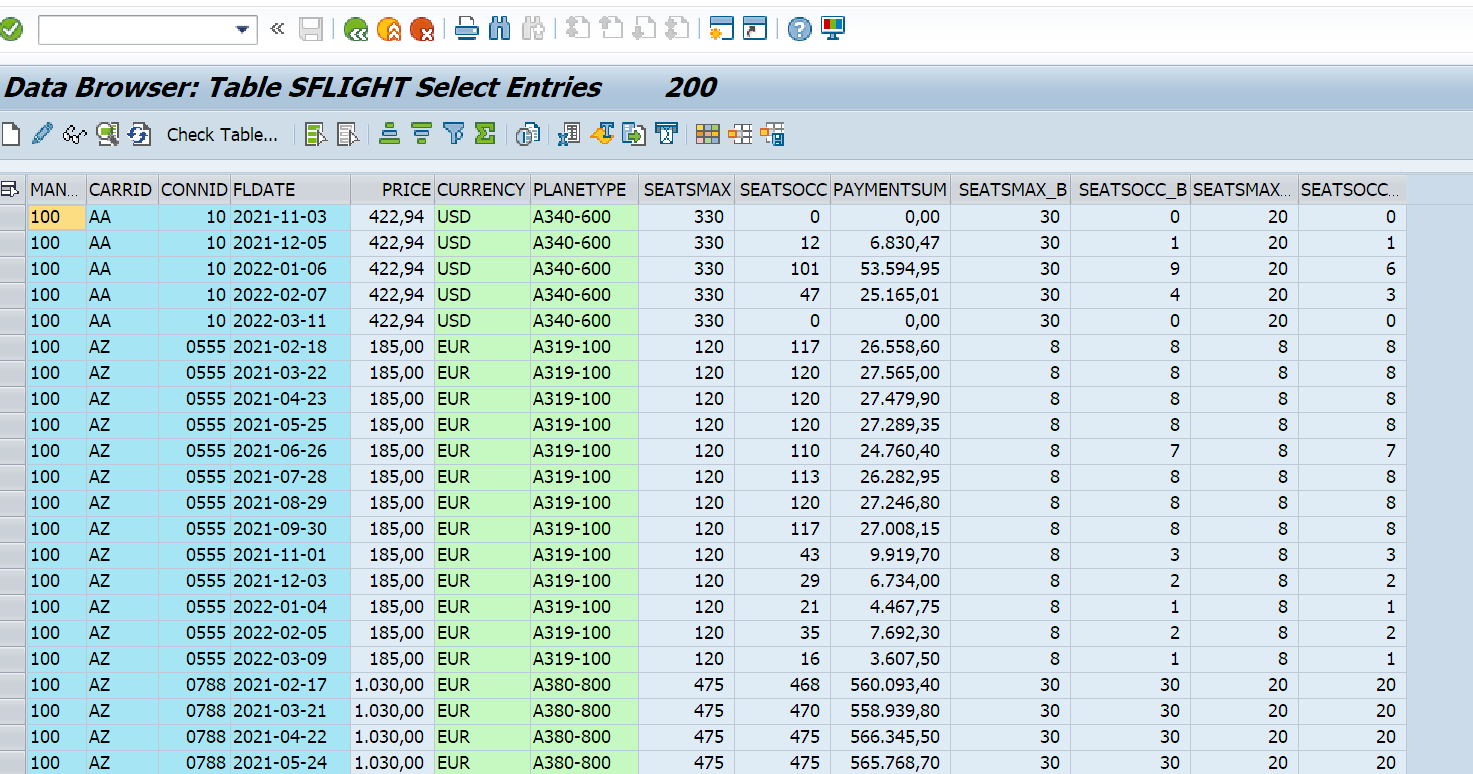Viewport: 1473px width, 774px height.
Task: Open the Help question mark icon
Action: point(797,29)
